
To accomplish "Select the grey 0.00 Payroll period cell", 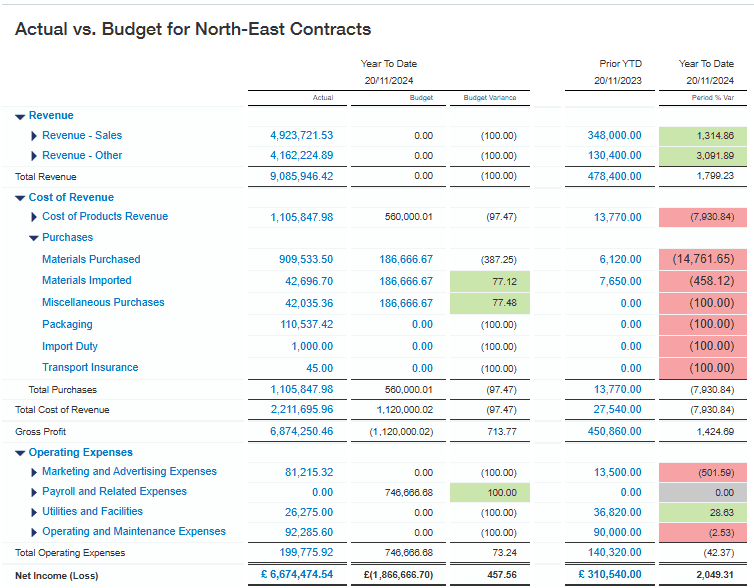I will tap(703, 493).
